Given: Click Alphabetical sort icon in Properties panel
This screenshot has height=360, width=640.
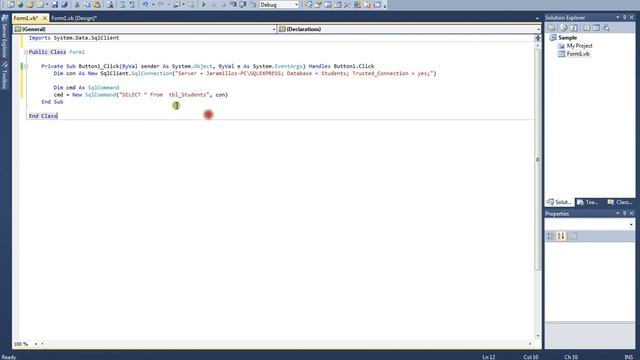Looking at the screenshot, I should pyautogui.click(x=561, y=236).
